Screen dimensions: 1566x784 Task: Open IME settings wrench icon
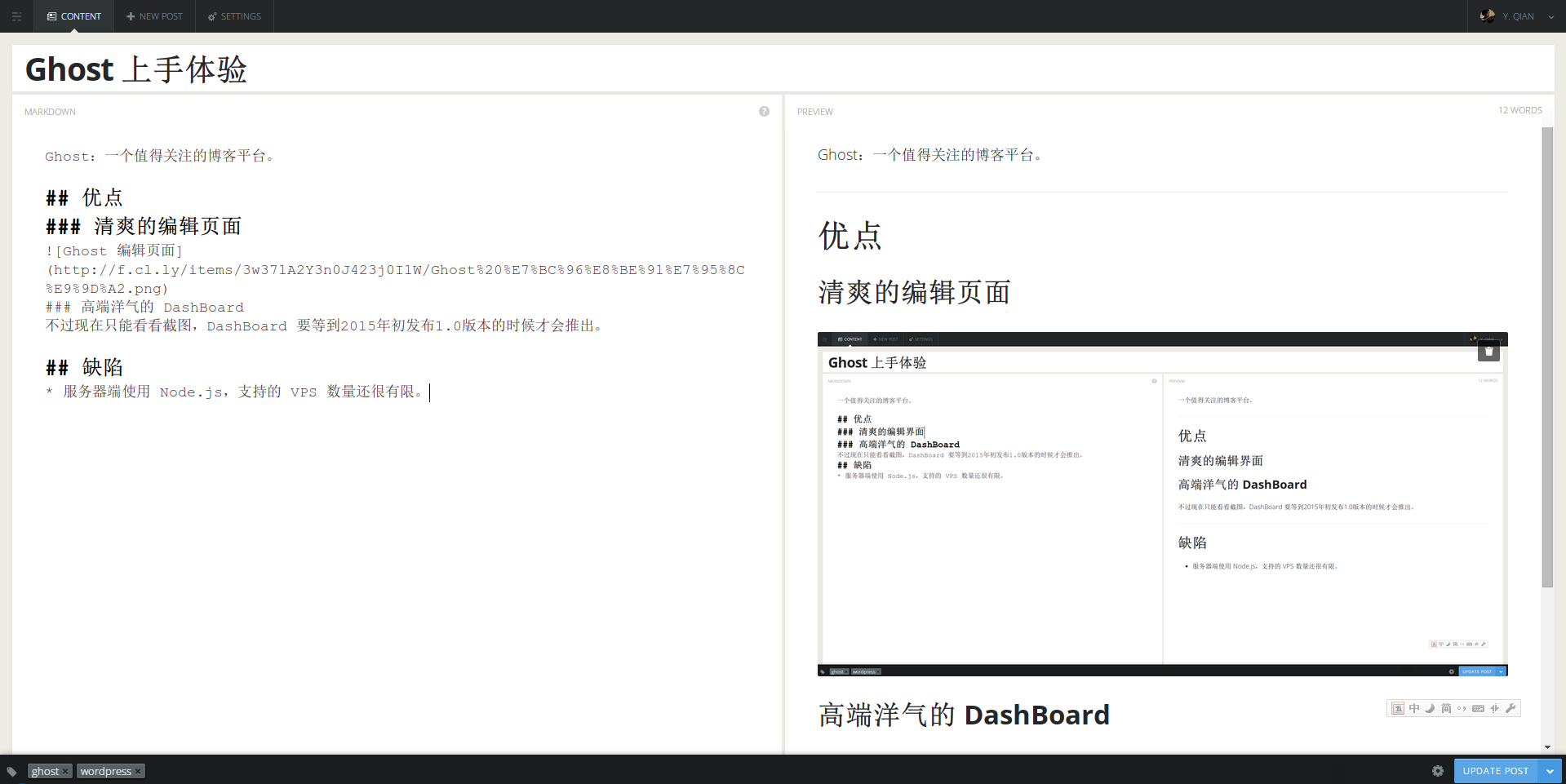pyautogui.click(x=1511, y=708)
